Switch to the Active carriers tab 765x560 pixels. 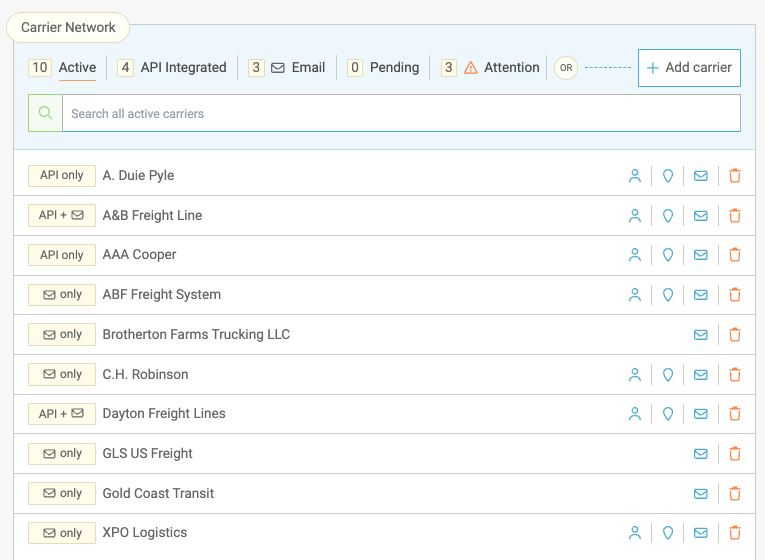click(x=77, y=68)
